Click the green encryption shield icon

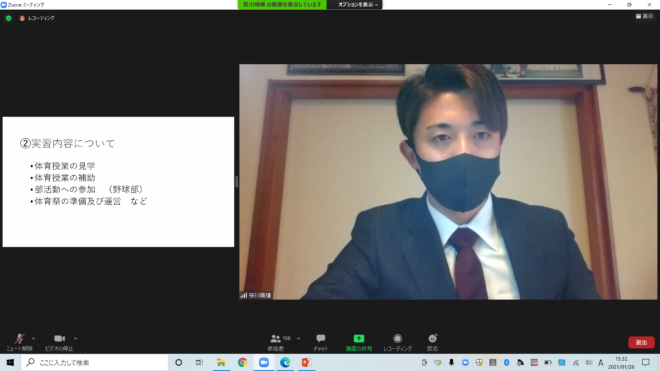[8, 18]
